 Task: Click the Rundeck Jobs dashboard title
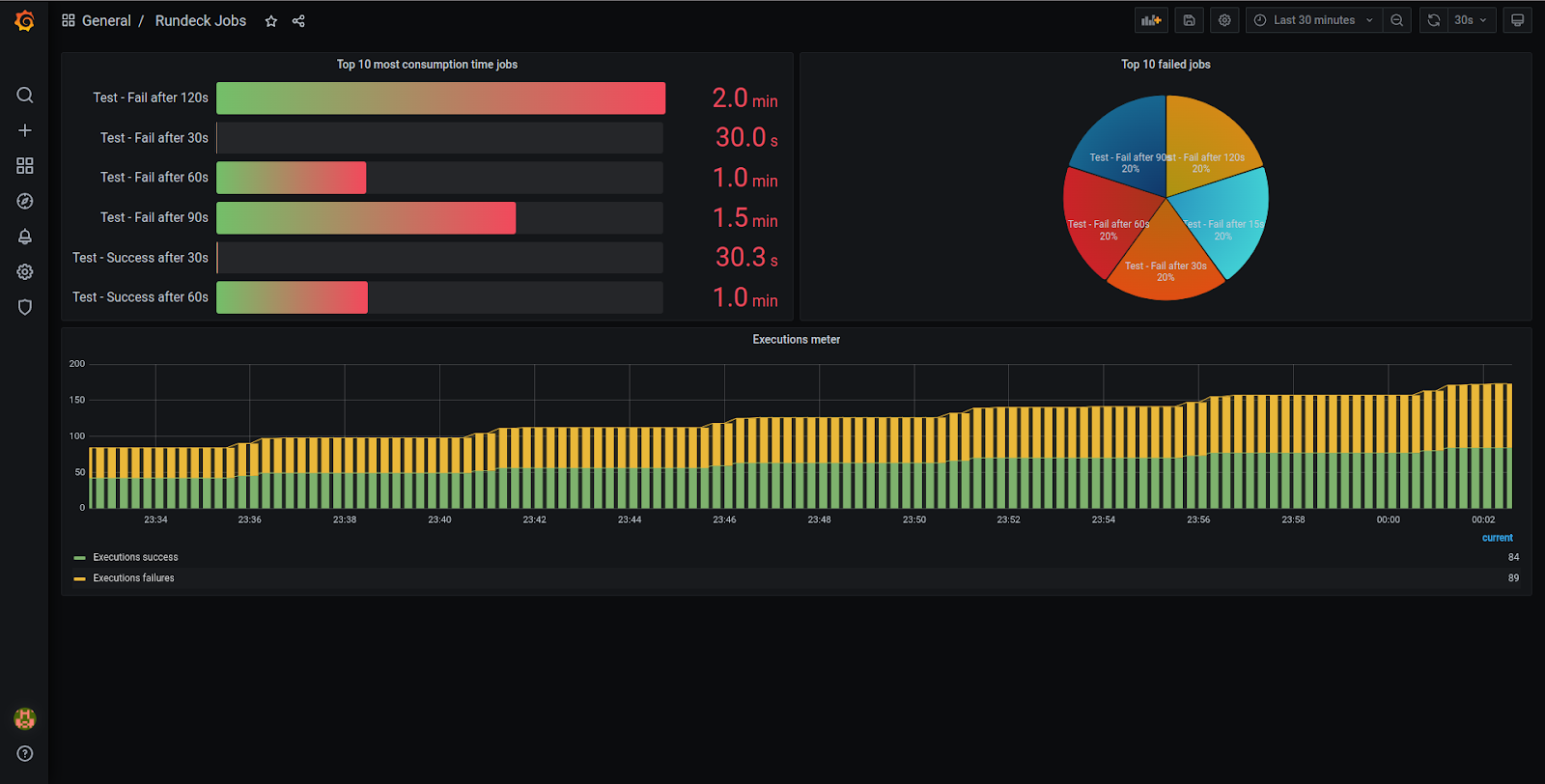201,21
